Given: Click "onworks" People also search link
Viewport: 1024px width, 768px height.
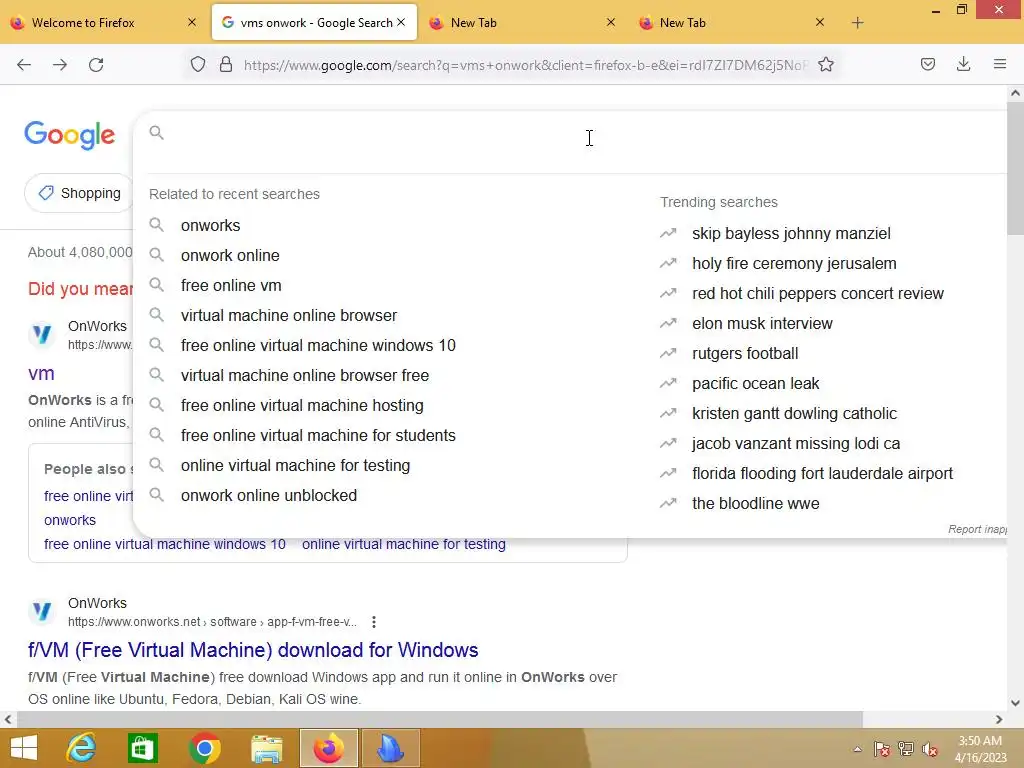Looking at the screenshot, I should coord(70,520).
